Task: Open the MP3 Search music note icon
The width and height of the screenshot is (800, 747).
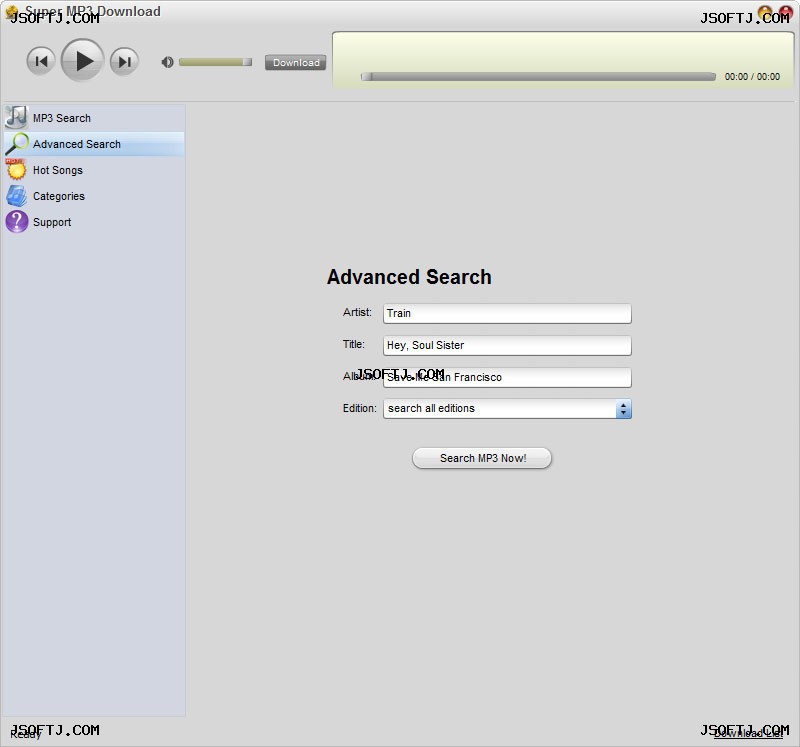Action: 16,117
